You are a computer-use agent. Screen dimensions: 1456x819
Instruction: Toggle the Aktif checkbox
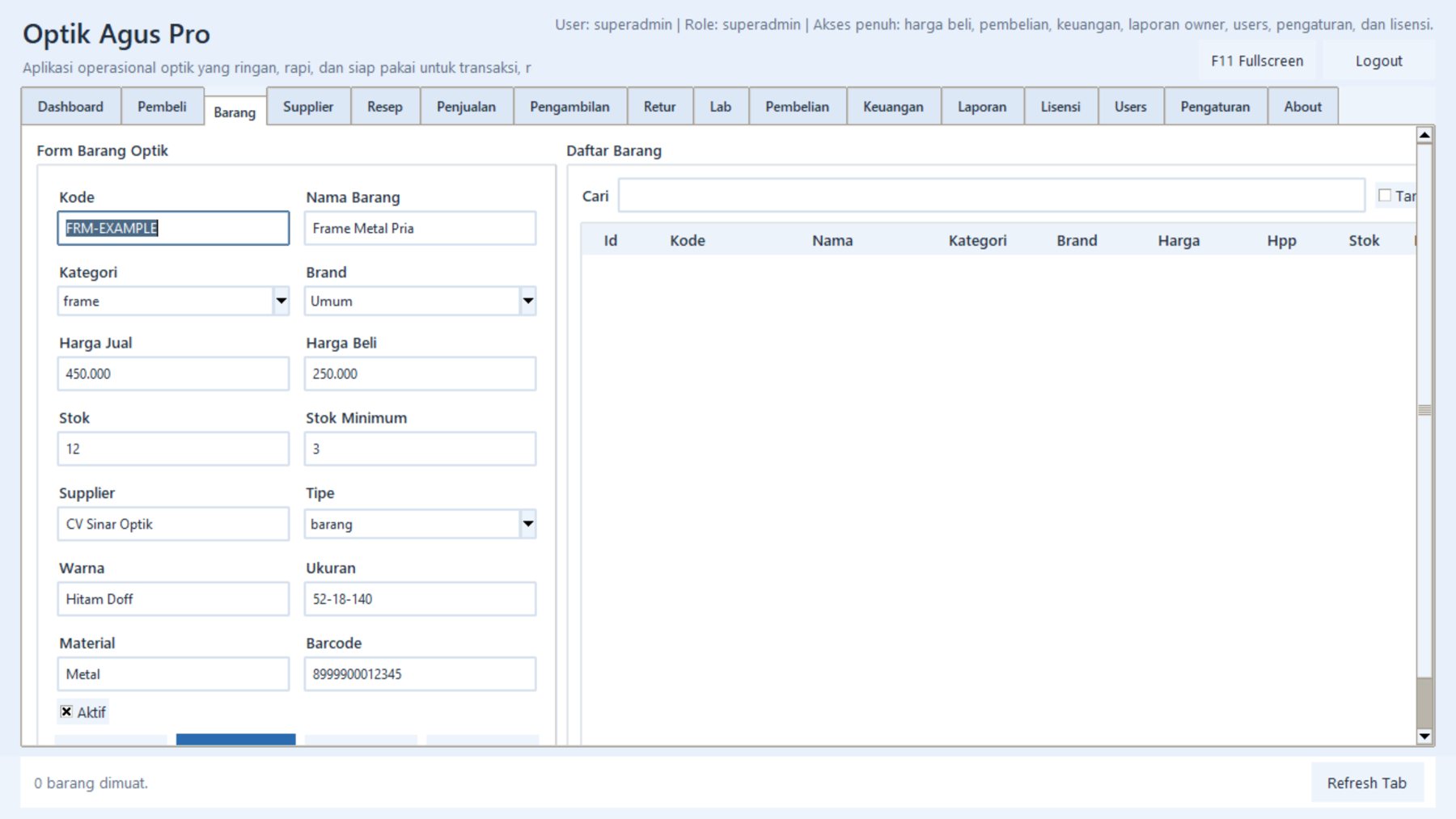click(x=66, y=711)
